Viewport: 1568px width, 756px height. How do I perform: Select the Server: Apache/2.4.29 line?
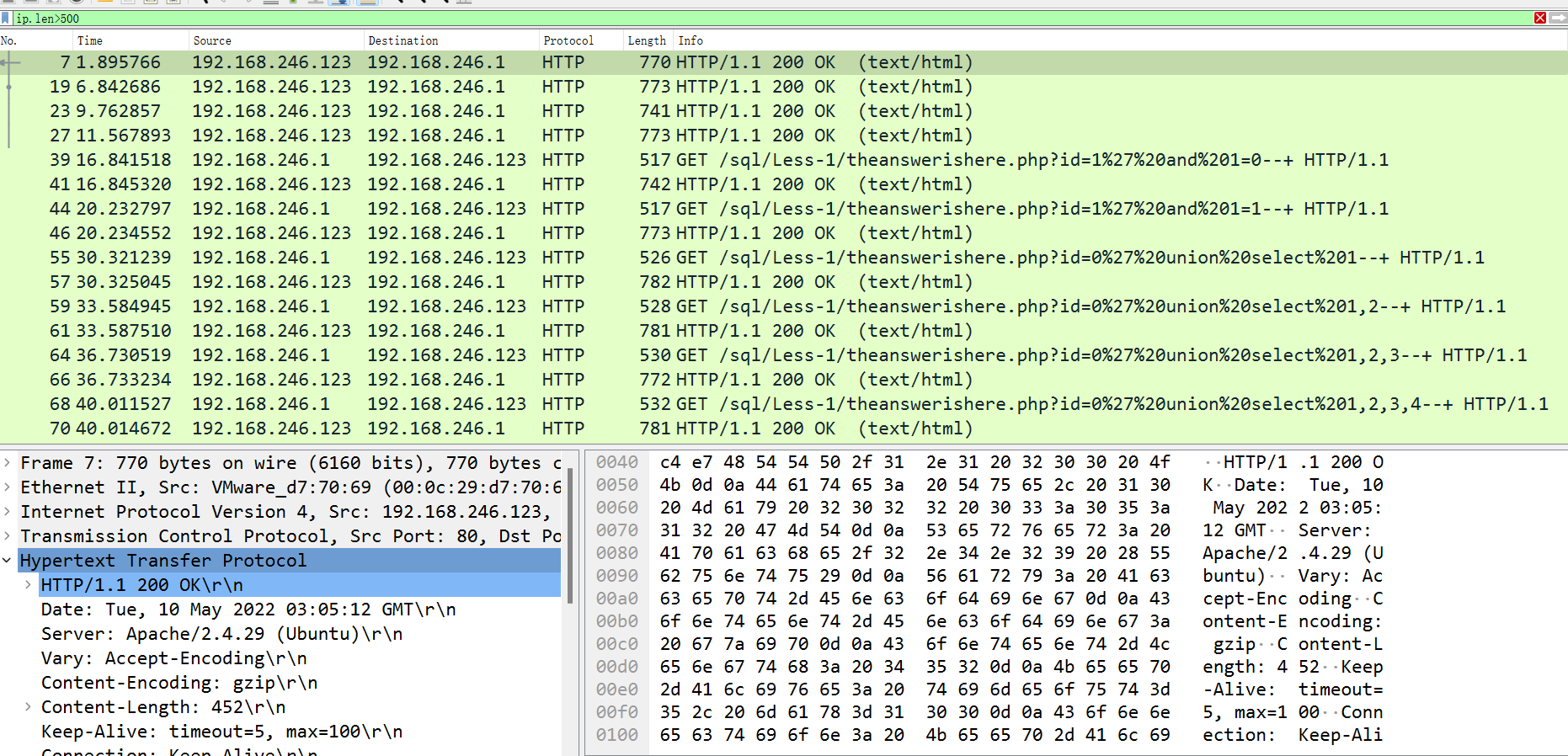tap(221, 634)
